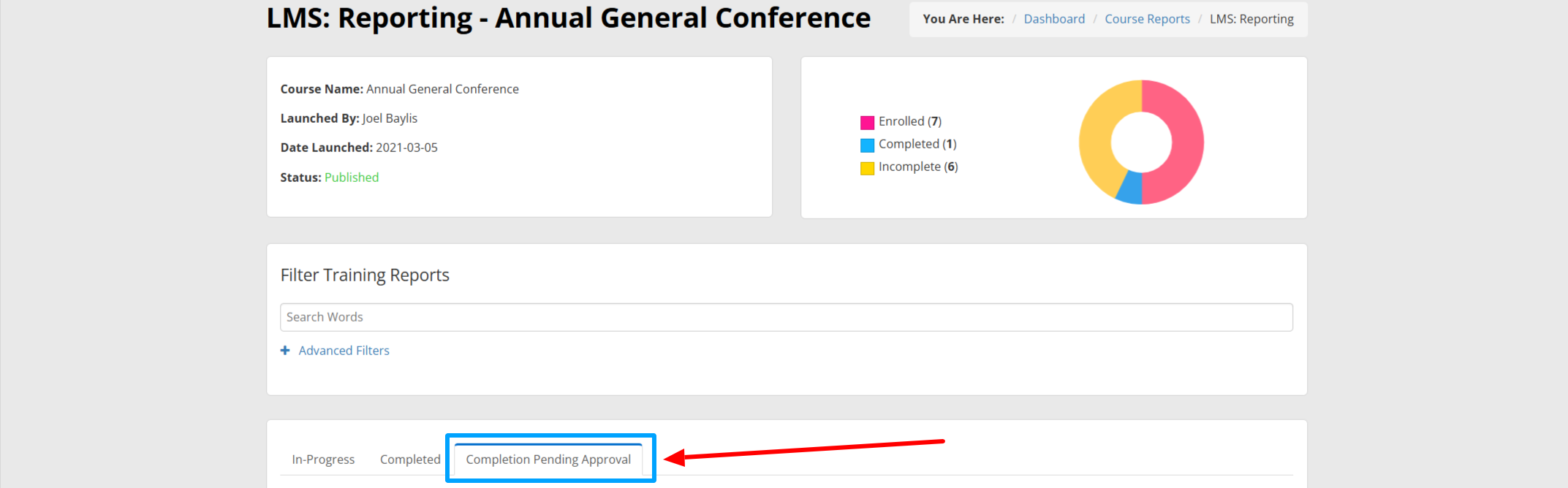
Task: Open the Dashboard breadcrumb link
Action: [x=1054, y=19]
